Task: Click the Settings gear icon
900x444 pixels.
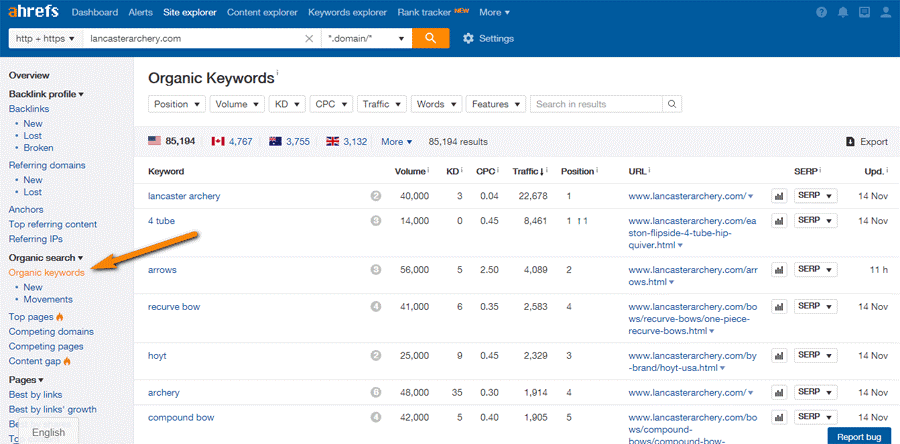Action: coord(469,38)
